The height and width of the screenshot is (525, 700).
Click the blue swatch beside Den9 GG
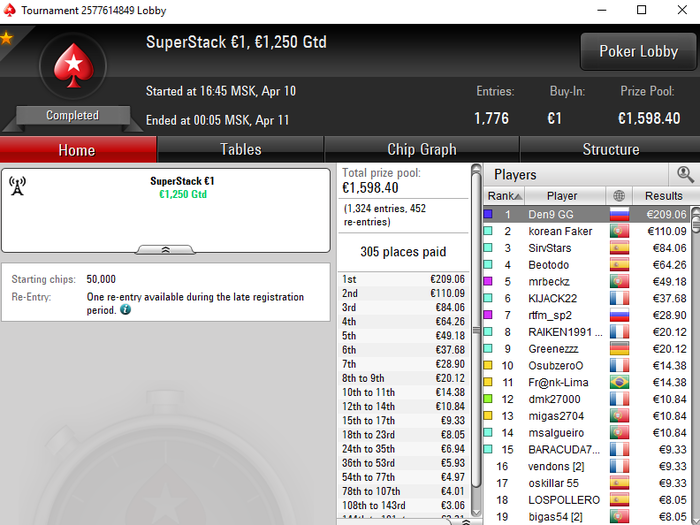pos(488,214)
